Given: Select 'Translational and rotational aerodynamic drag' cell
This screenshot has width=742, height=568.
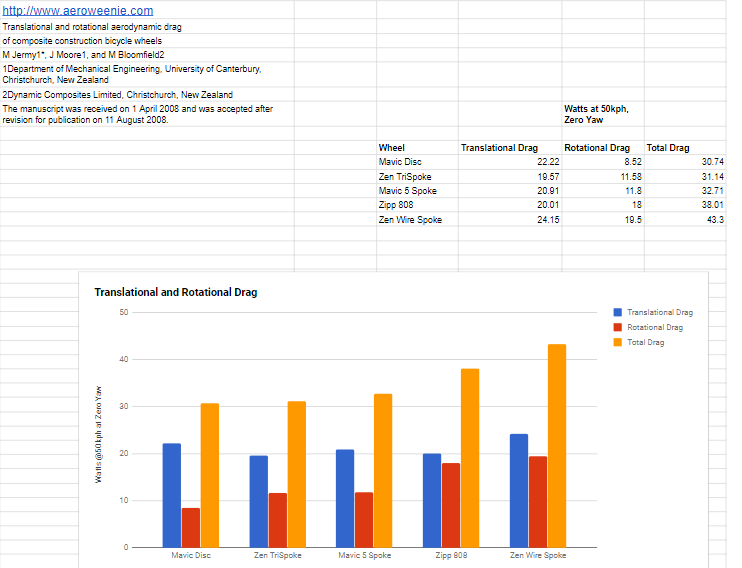Looking at the screenshot, I should coord(147,27).
